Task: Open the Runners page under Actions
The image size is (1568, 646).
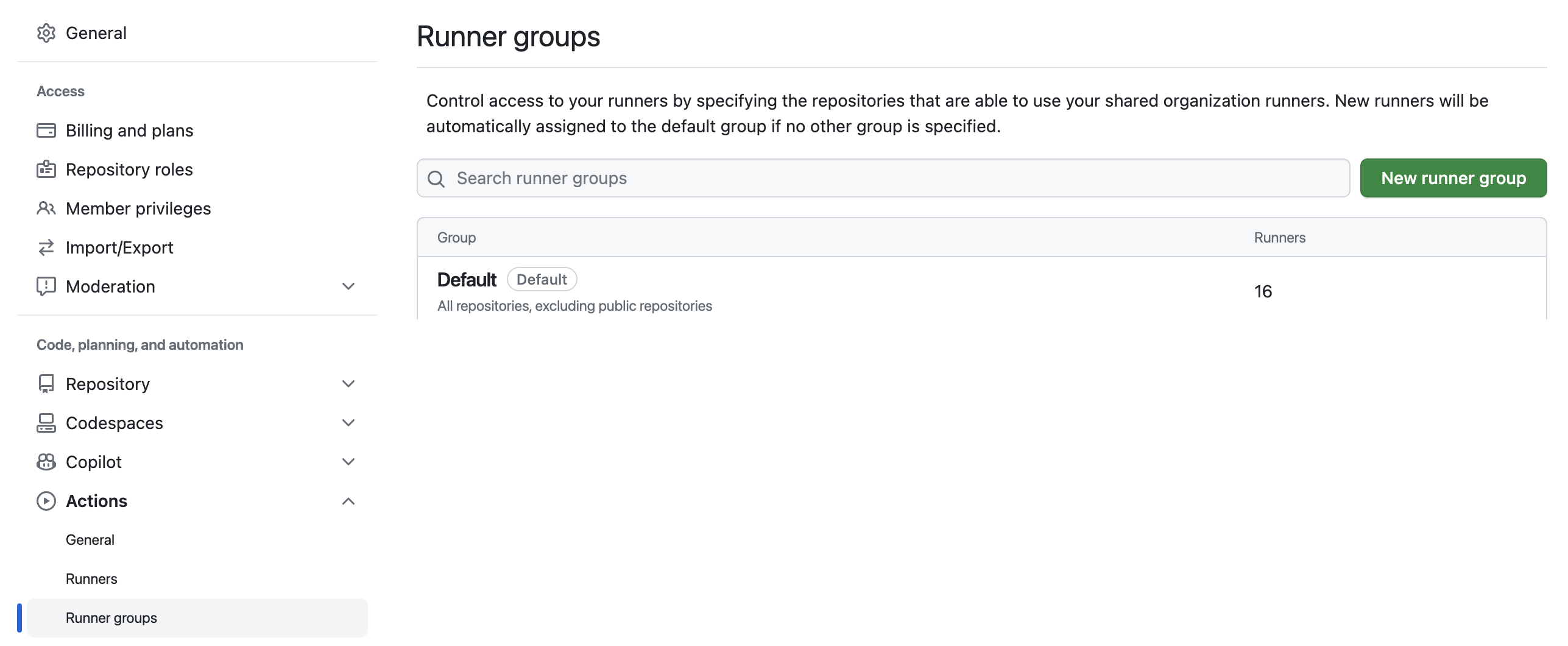Action: tap(91, 578)
